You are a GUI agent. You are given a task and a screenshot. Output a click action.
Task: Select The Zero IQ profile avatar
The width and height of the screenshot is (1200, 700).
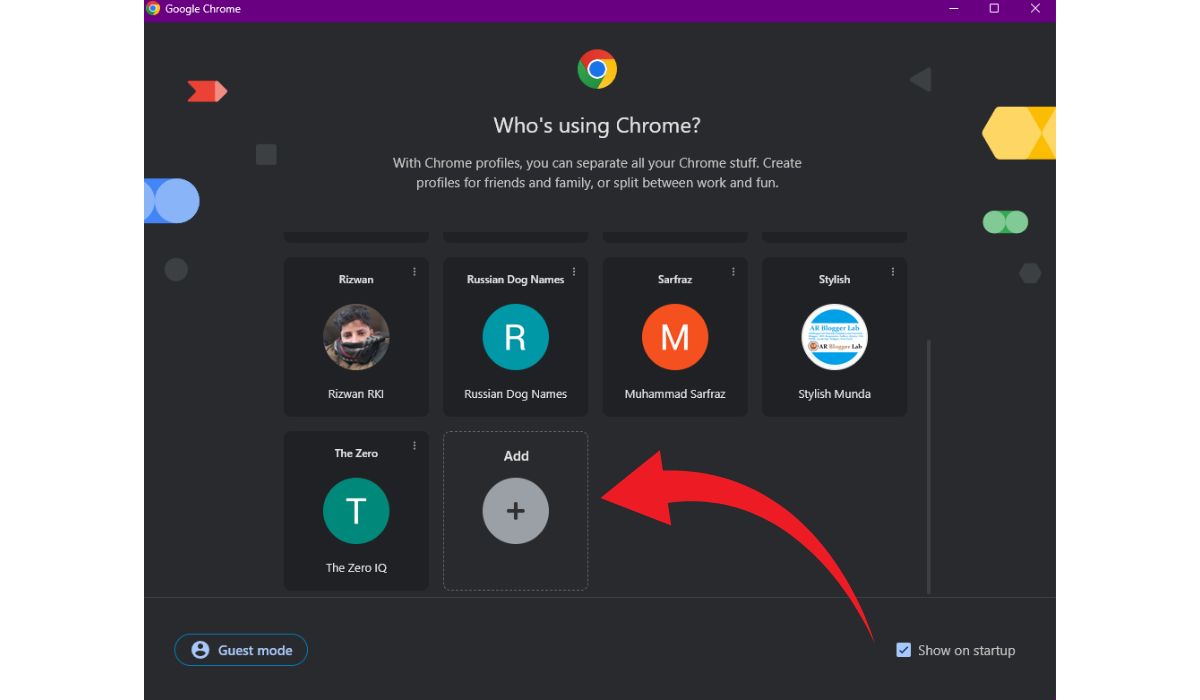click(x=356, y=511)
